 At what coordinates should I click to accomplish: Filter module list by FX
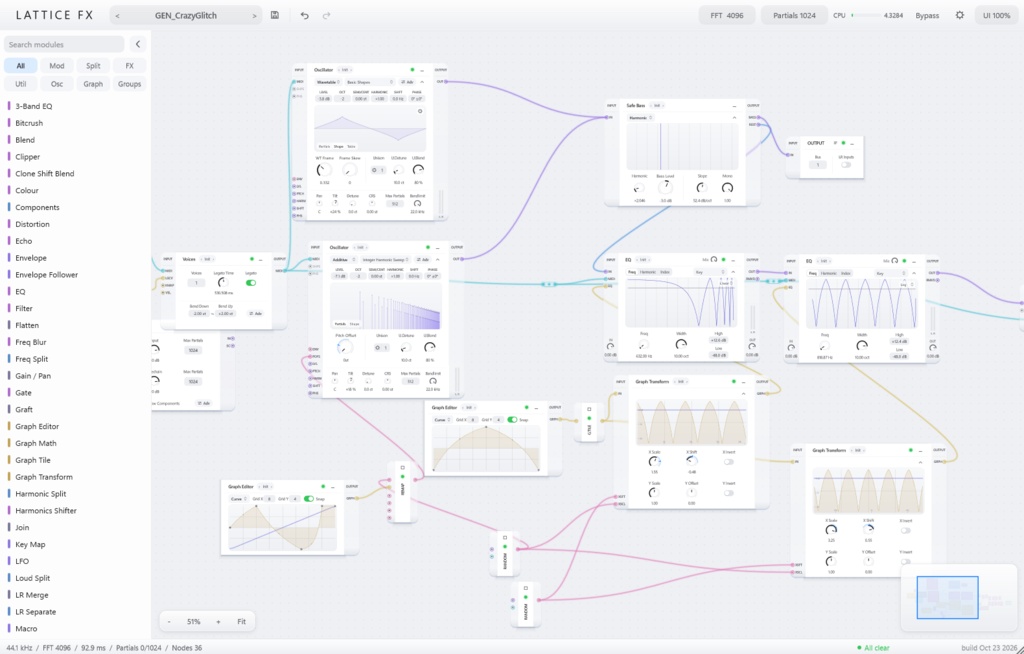(x=129, y=65)
